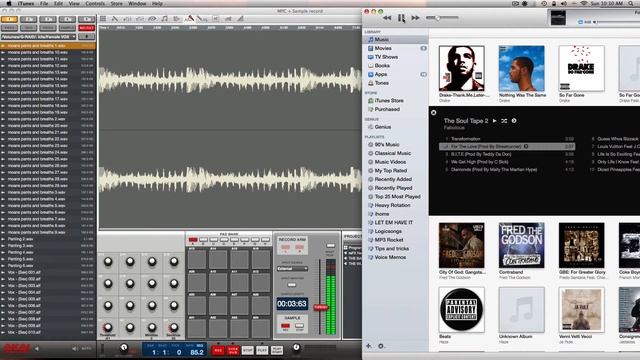
Task: Click the REC transport button in MPC
Action: [218, 350]
